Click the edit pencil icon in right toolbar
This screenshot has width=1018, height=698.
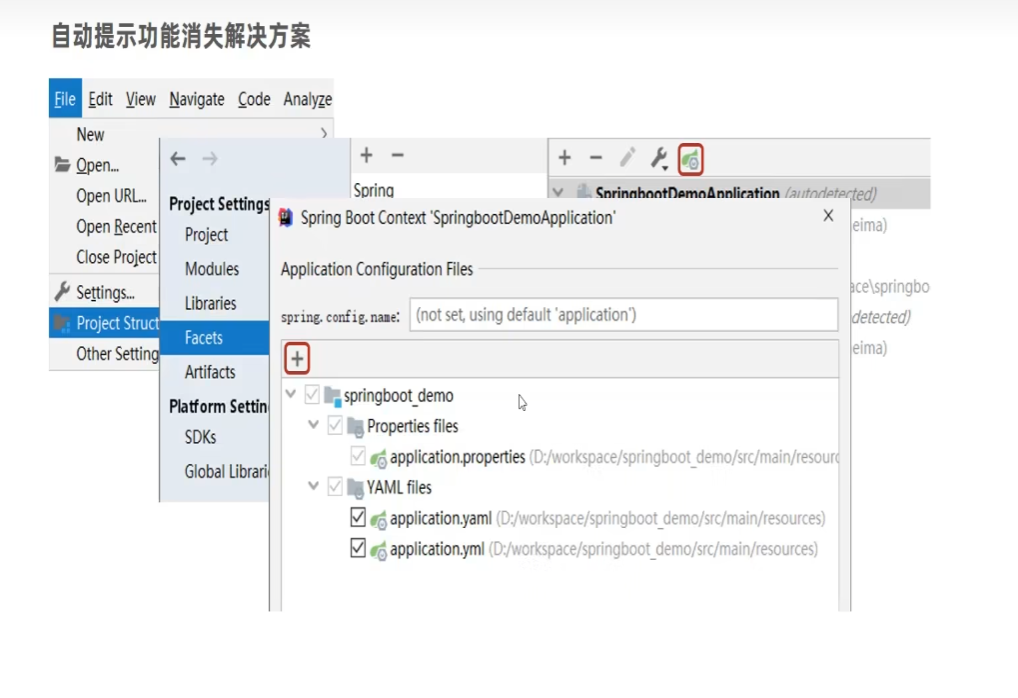click(x=627, y=158)
